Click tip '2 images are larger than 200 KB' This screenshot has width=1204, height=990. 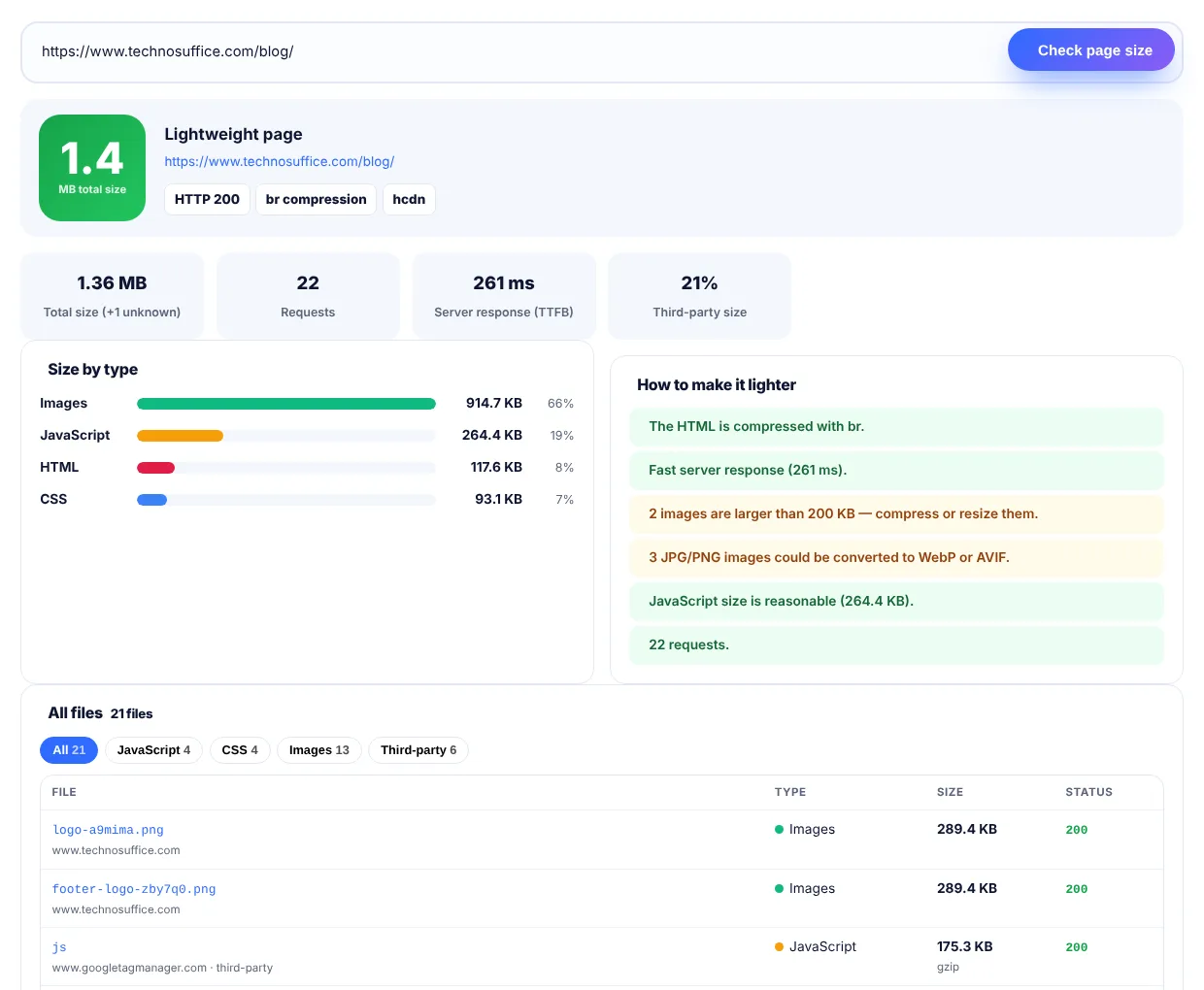click(x=896, y=514)
